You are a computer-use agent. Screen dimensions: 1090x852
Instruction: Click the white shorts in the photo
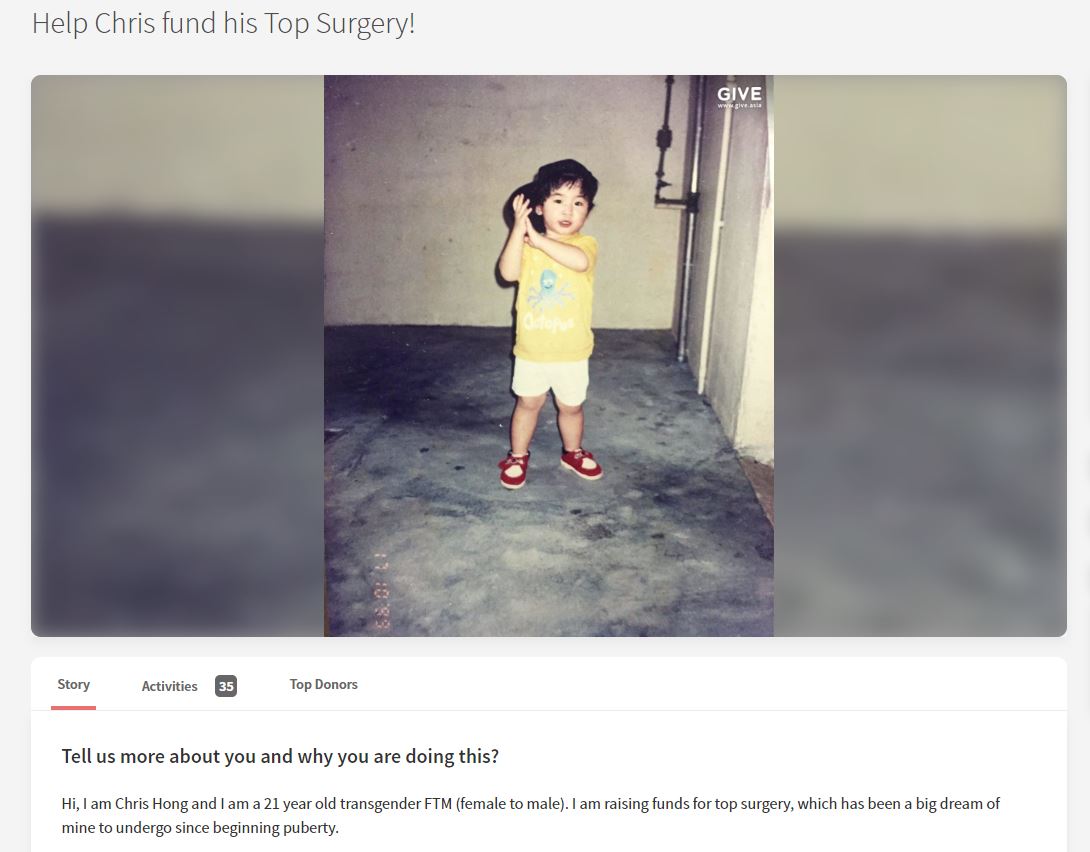[x=551, y=381]
